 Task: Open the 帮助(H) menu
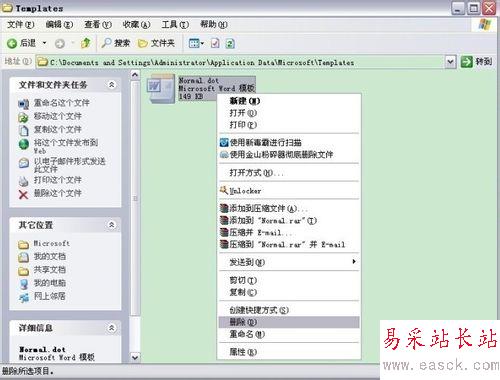(214, 25)
